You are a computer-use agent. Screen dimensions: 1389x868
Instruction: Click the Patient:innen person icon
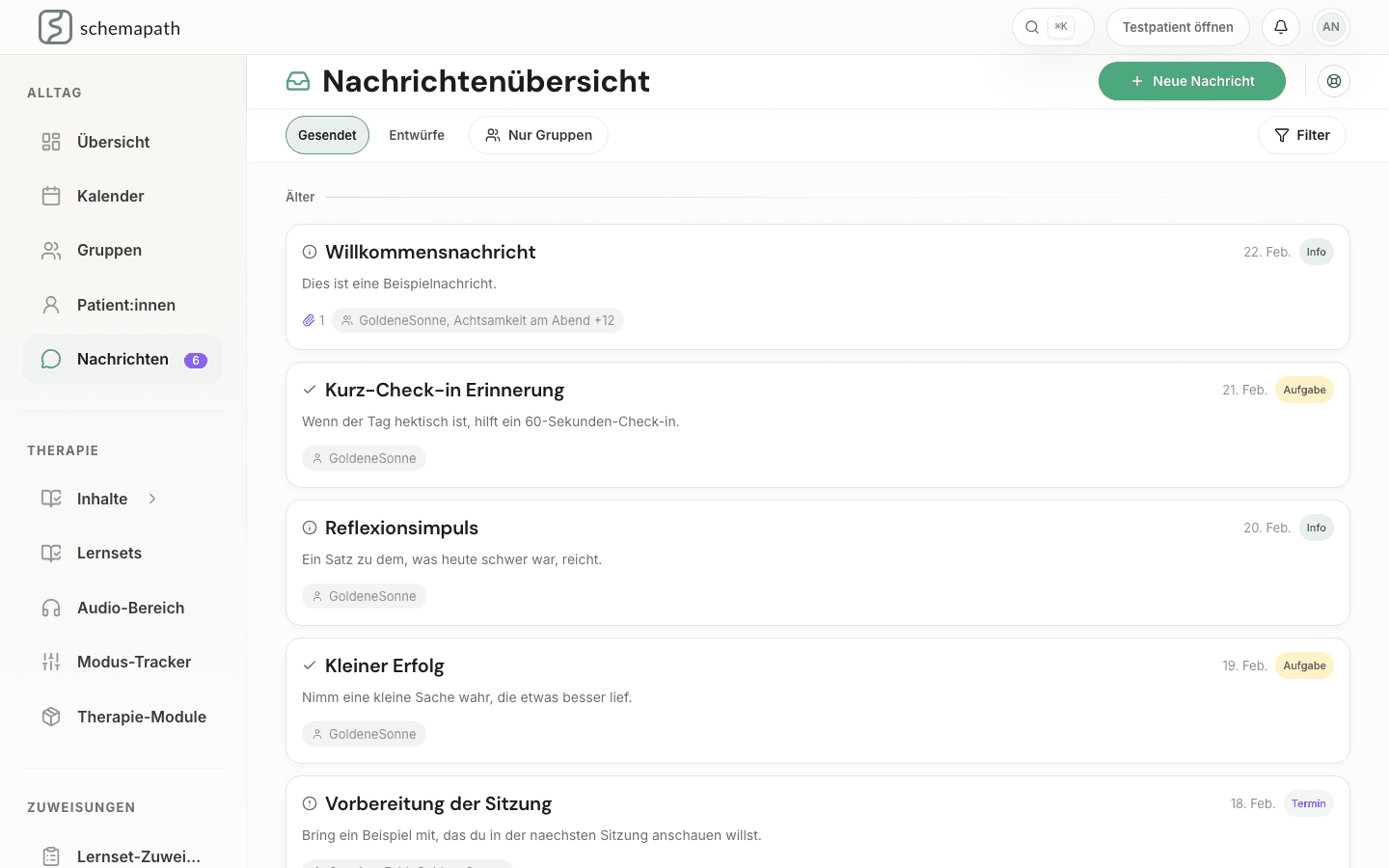click(x=51, y=305)
